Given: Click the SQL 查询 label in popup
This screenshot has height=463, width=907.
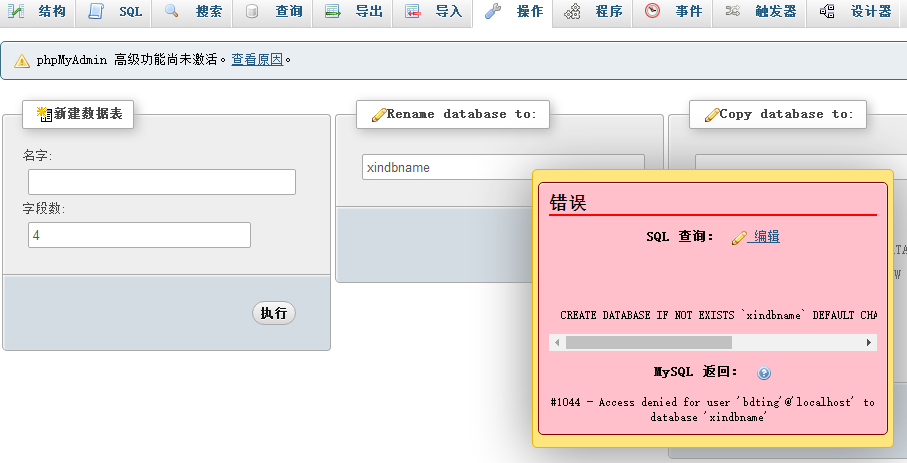Looking at the screenshot, I should pos(680,236).
